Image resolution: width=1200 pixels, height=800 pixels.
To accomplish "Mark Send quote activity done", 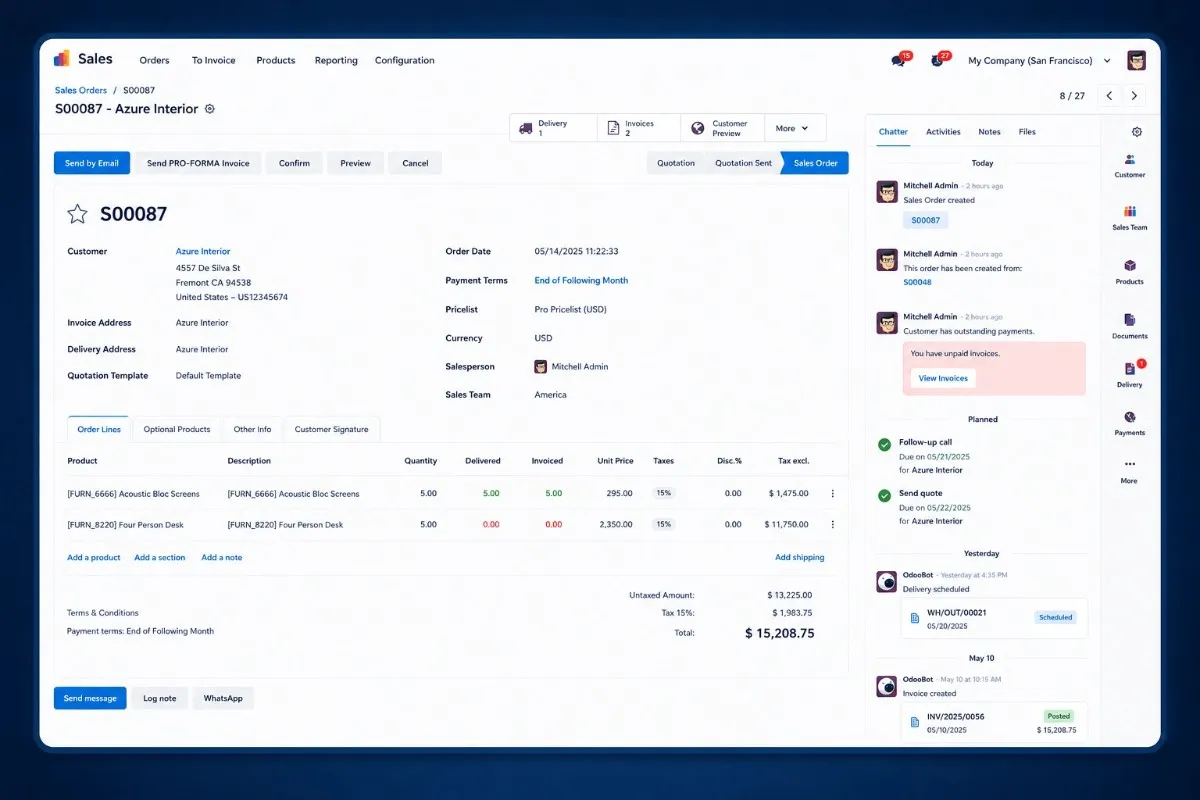I will (x=884, y=495).
